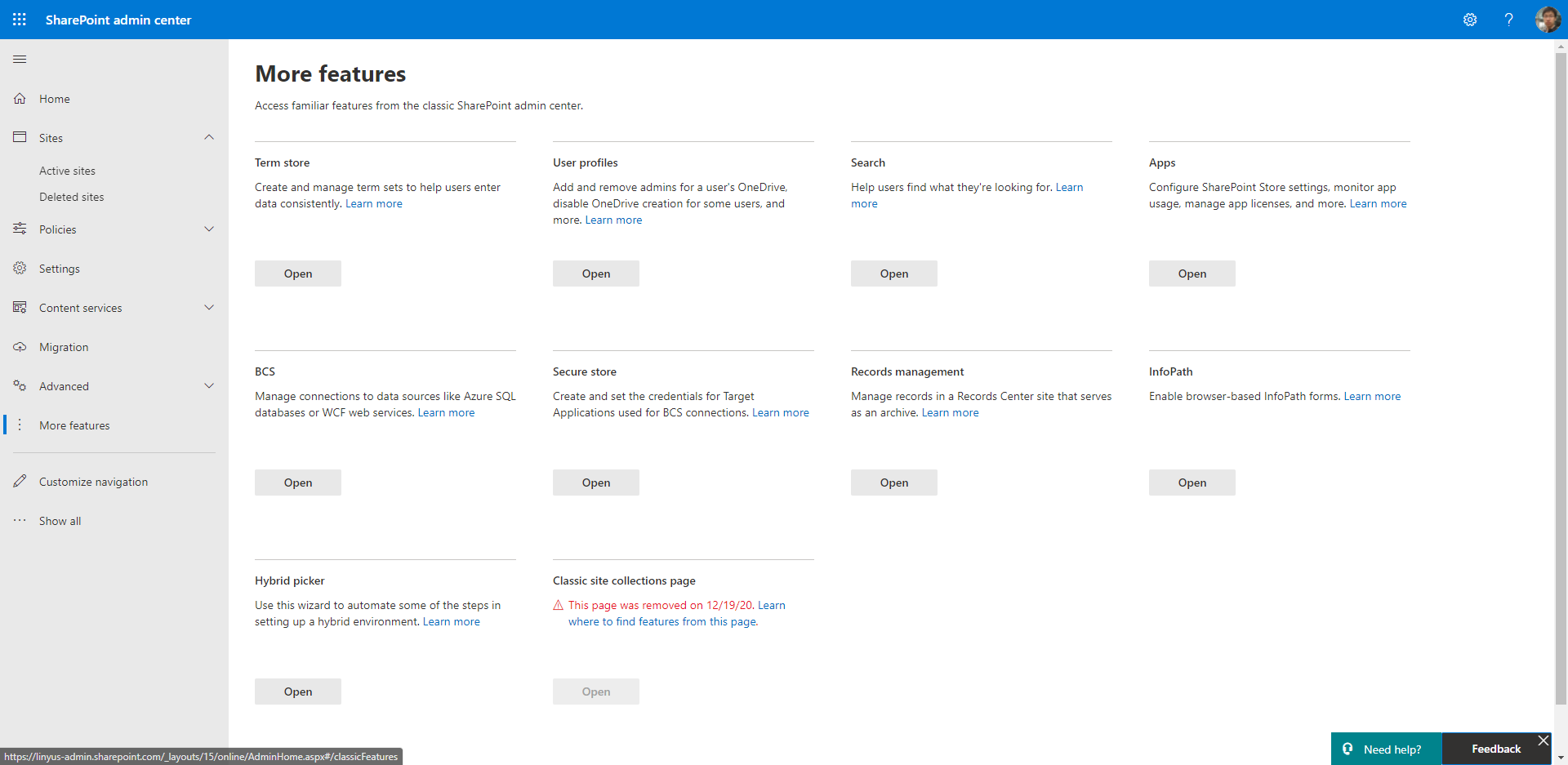Collapse the navigation pane with the hamburger icon
Screen dimensions: 1568x765
[x=20, y=59]
